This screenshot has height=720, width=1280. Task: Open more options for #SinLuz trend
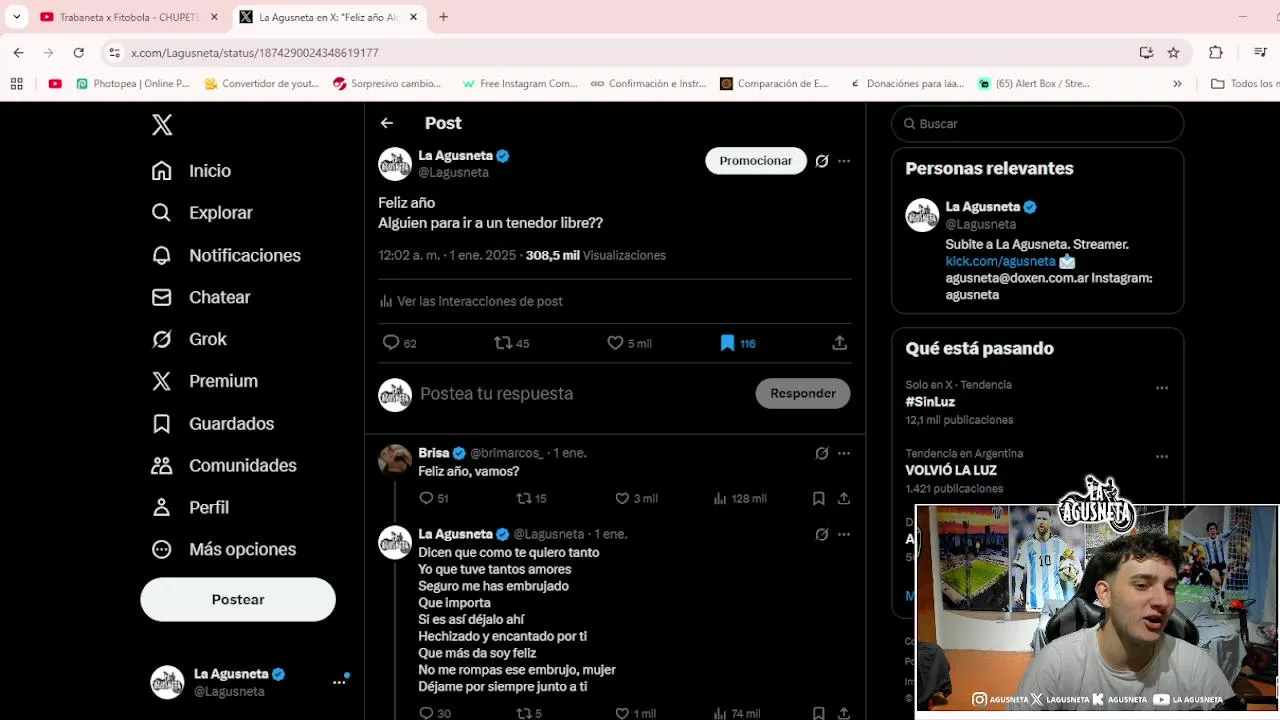pyautogui.click(x=1162, y=388)
